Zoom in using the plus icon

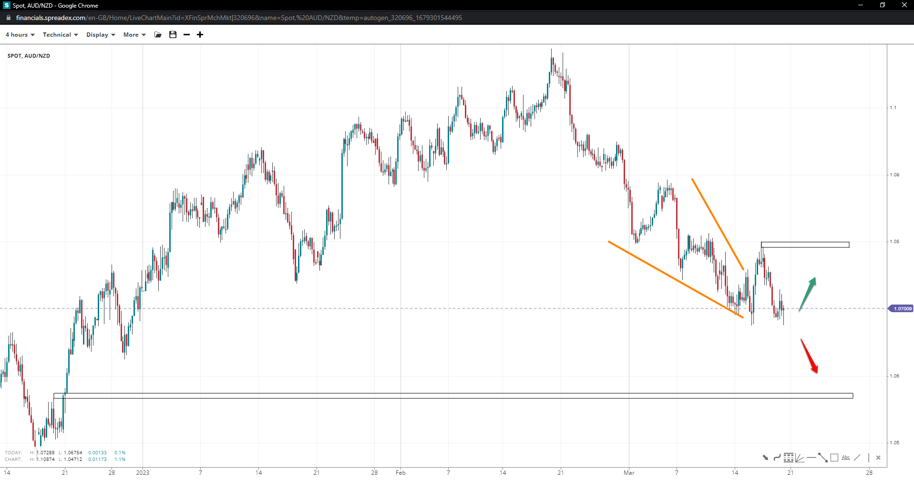pyautogui.click(x=200, y=35)
